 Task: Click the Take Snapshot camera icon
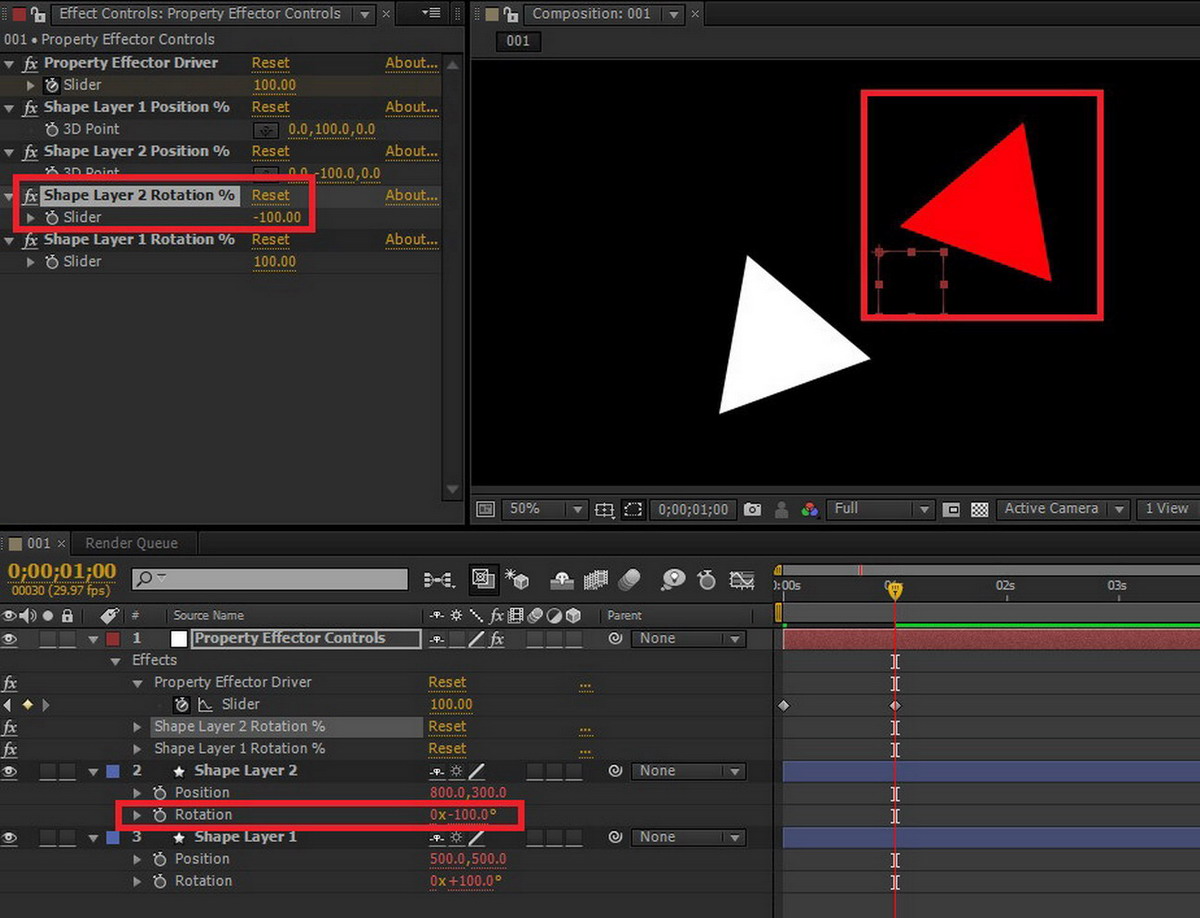pos(752,509)
